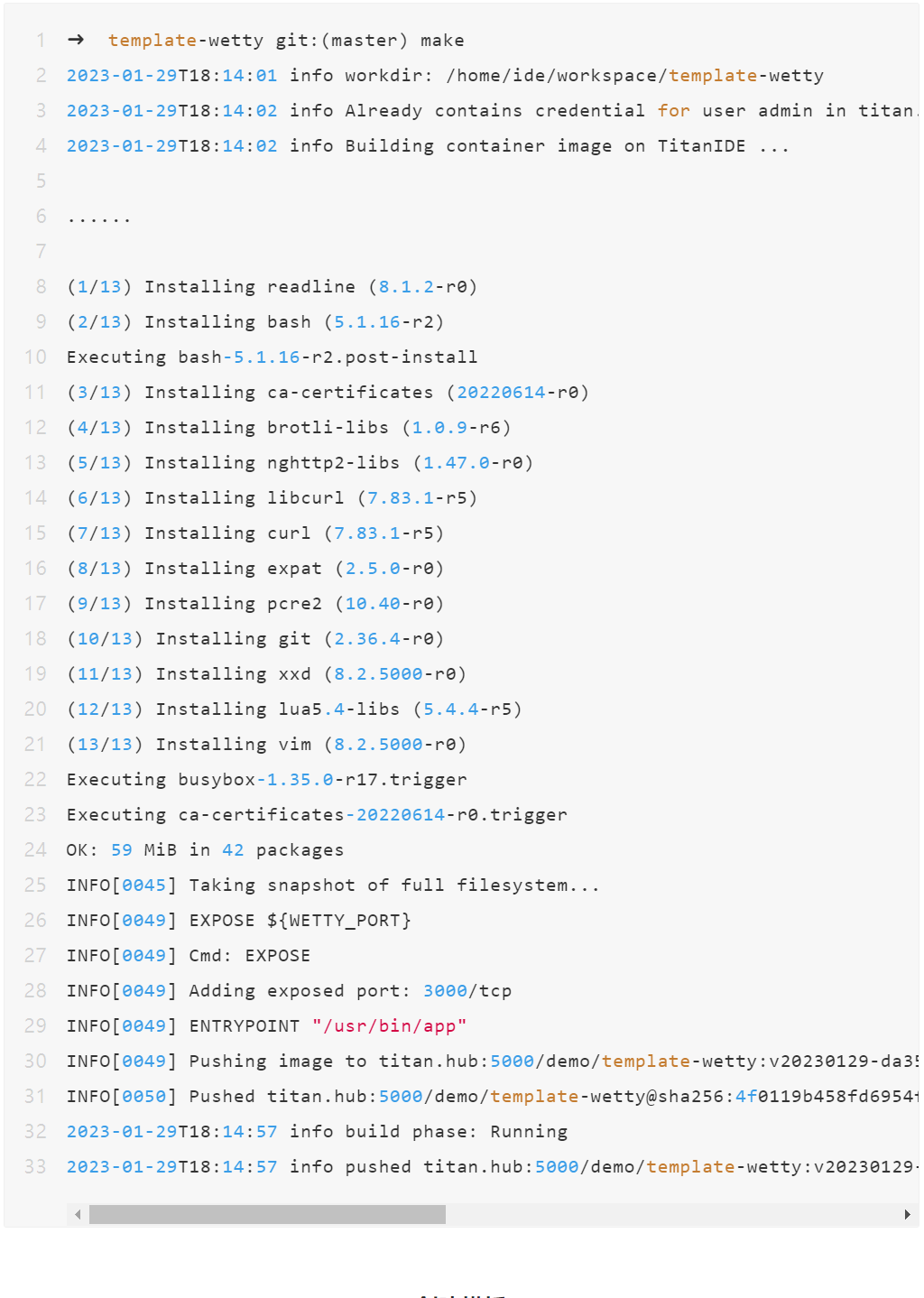Click "Executing bash-5.1.16-r2.post-install" line
The image size is (924, 1298).
click(x=272, y=357)
